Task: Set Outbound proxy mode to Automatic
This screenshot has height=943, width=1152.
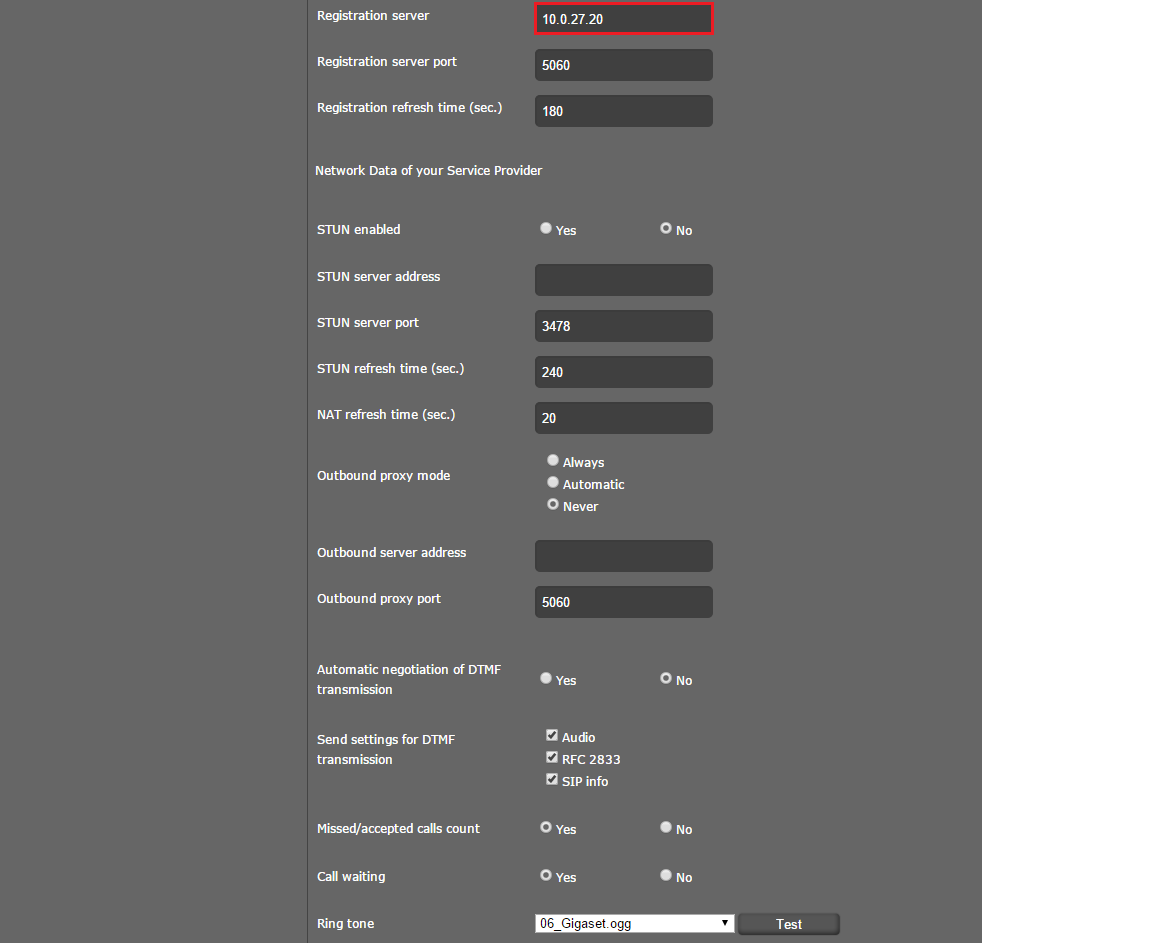Action: pos(553,483)
